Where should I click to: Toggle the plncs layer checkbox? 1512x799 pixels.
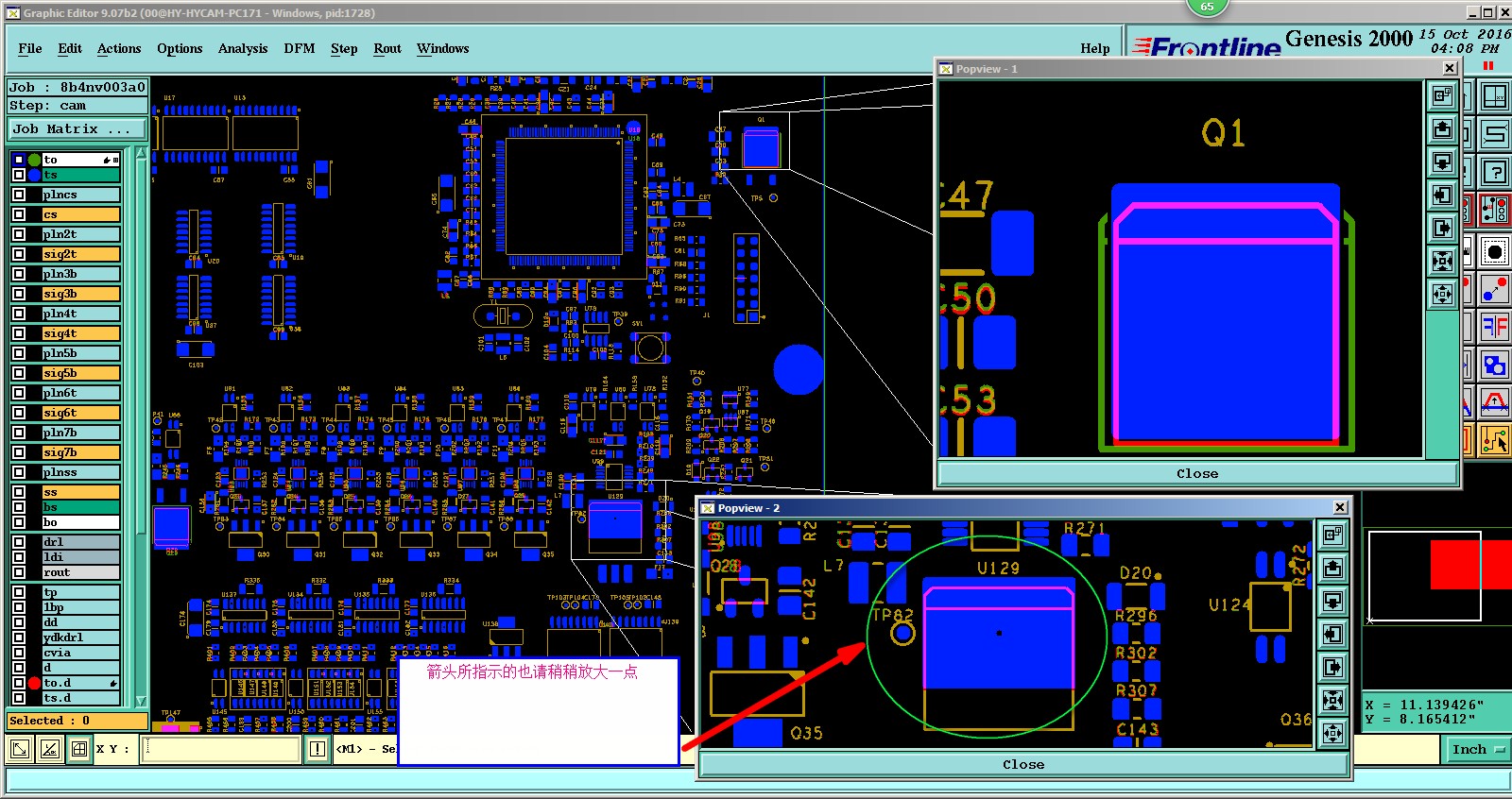pyautogui.click(x=19, y=195)
